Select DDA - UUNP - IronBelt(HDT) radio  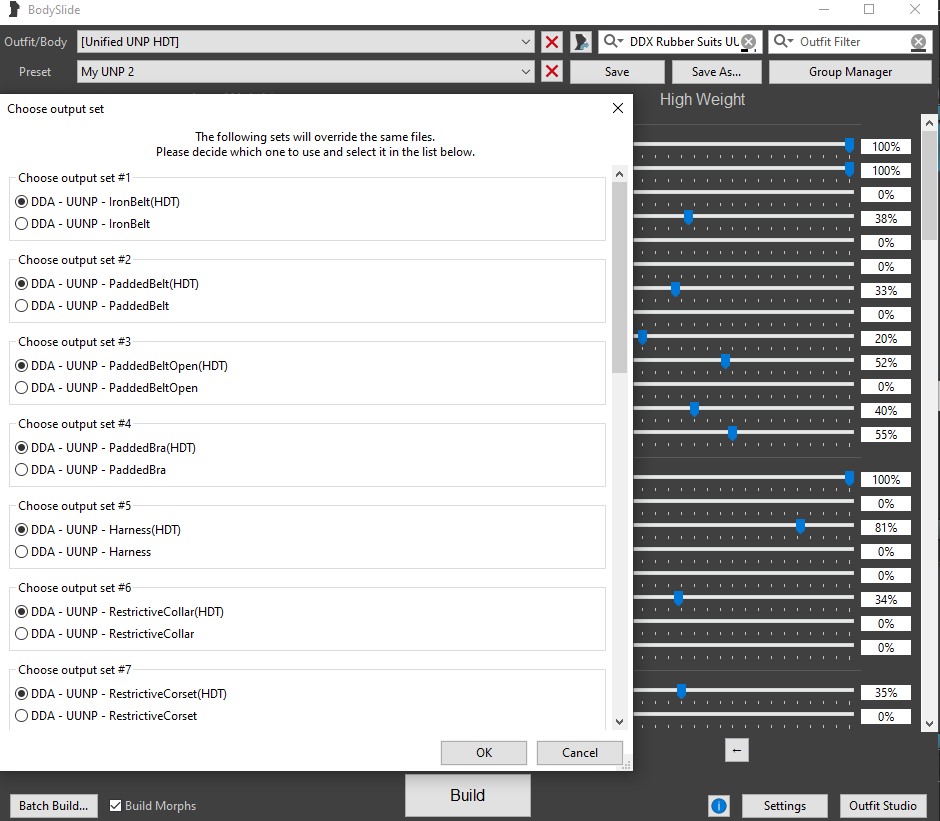click(x=22, y=202)
